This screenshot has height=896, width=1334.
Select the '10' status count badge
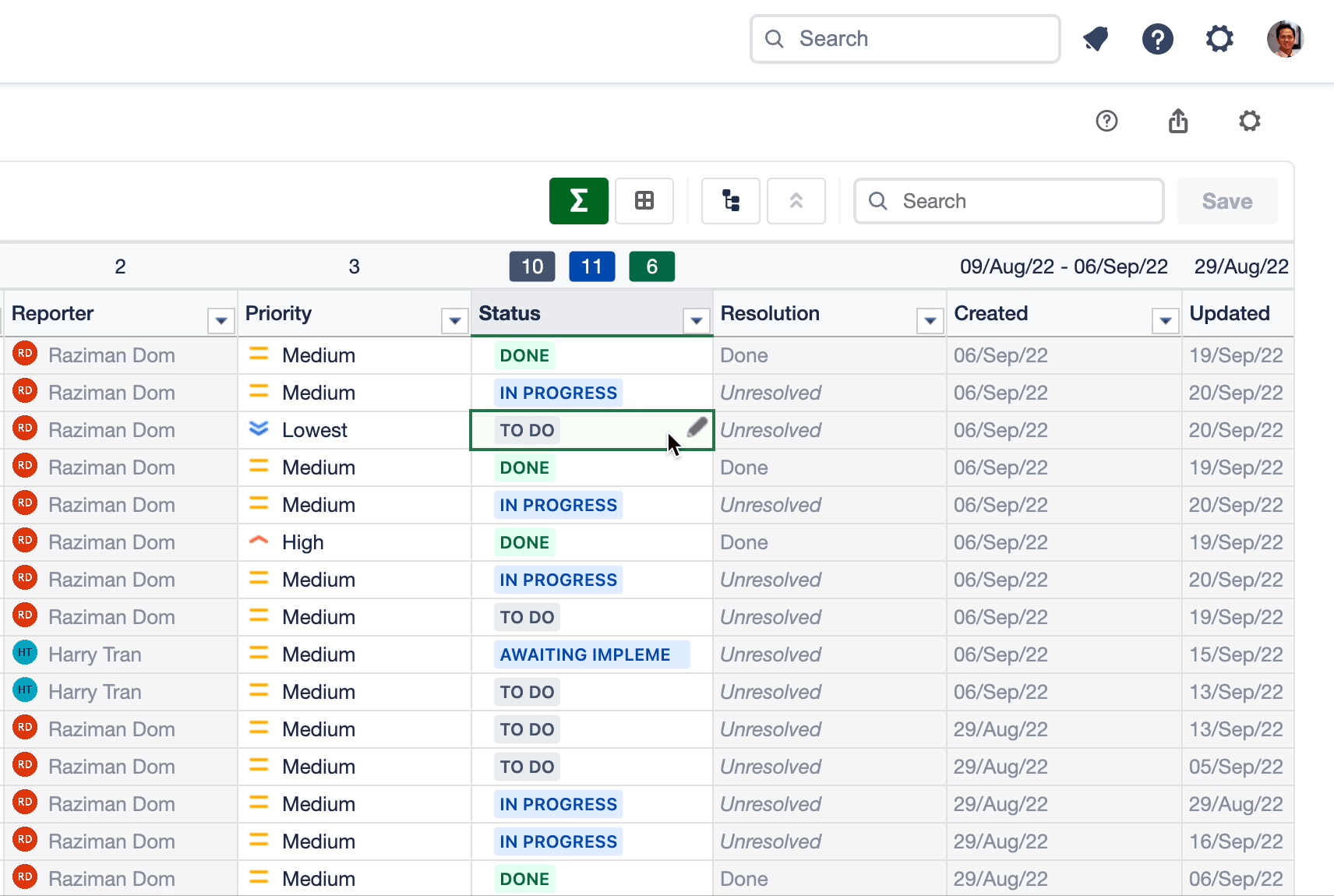[x=531, y=266]
